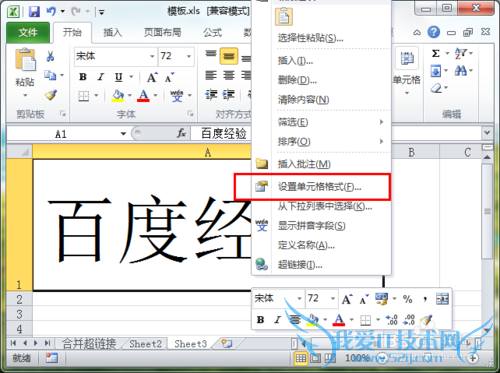Increase font size in ribbon
This screenshot has height=373, width=500.
[x=152, y=77]
